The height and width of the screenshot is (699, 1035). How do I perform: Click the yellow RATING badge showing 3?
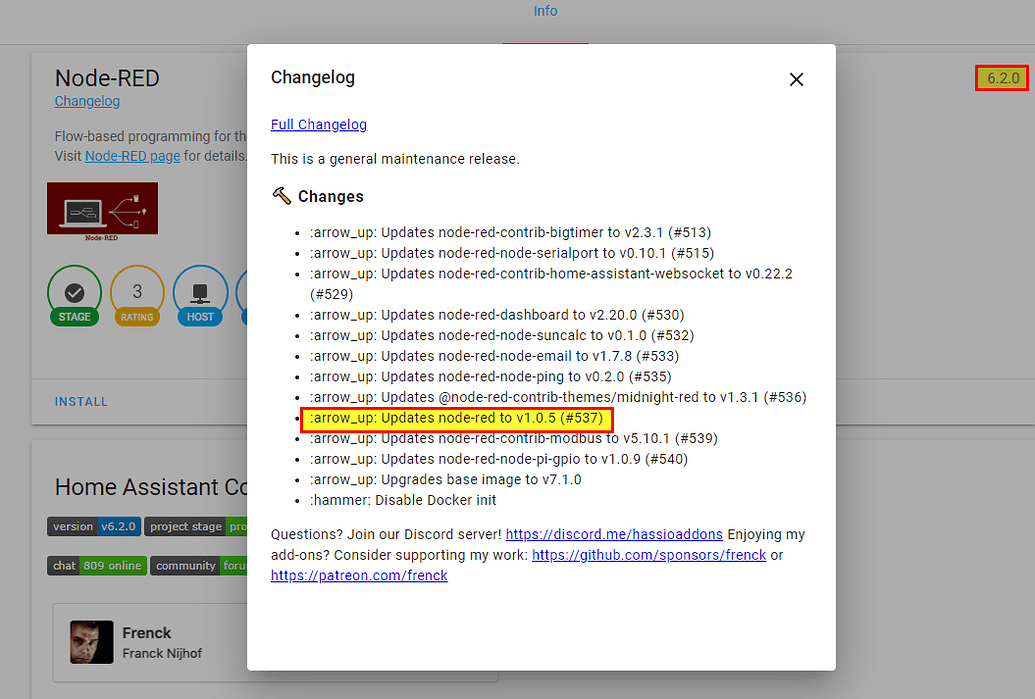(x=137, y=294)
